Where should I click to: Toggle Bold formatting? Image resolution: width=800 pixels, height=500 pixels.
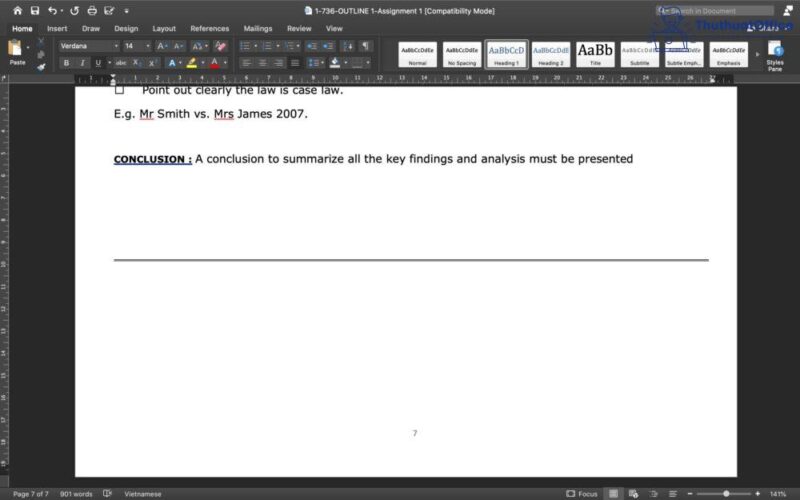pyautogui.click(x=67, y=63)
